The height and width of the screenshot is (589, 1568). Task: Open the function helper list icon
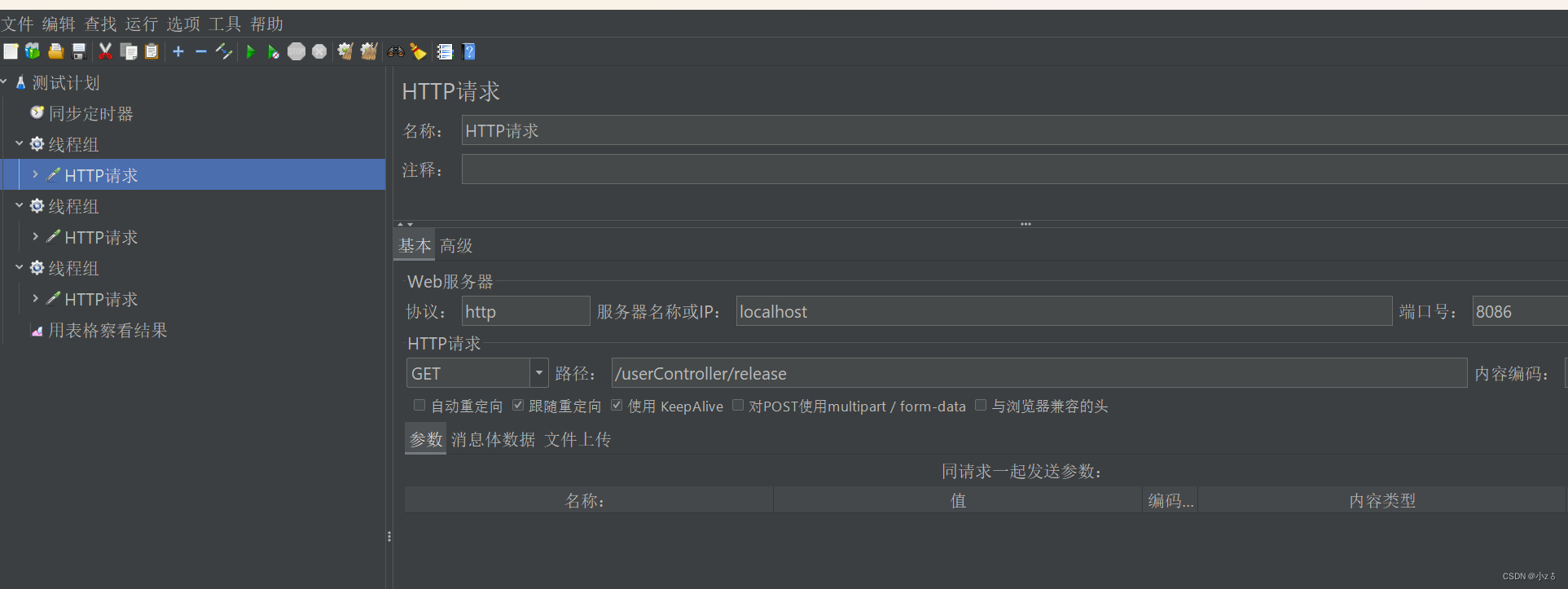445,51
